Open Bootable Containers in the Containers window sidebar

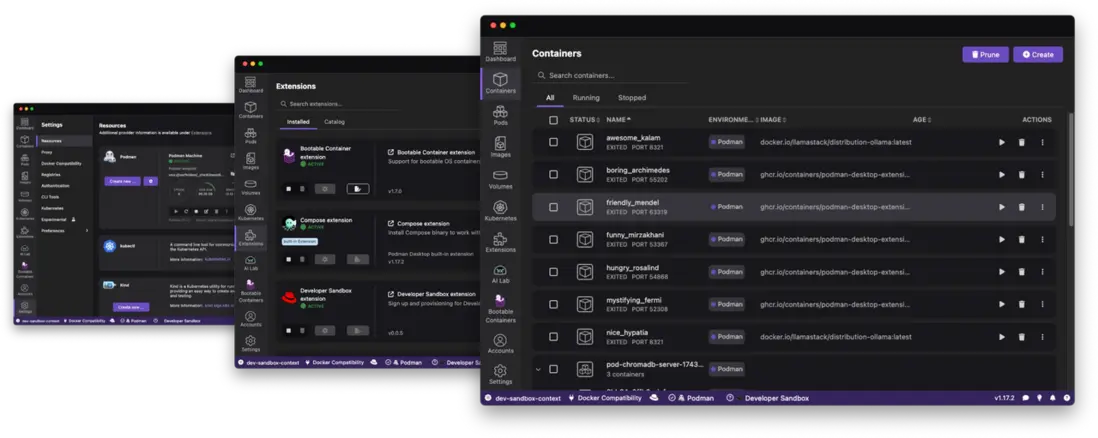500,308
